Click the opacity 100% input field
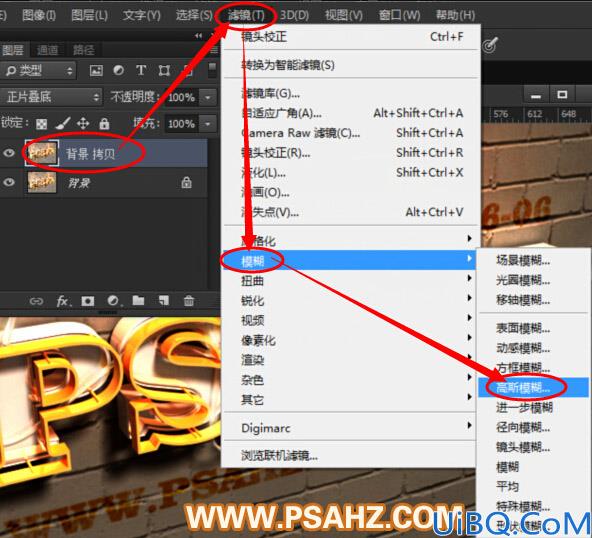Screen dimensions: 592x538 [x=182, y=97]
